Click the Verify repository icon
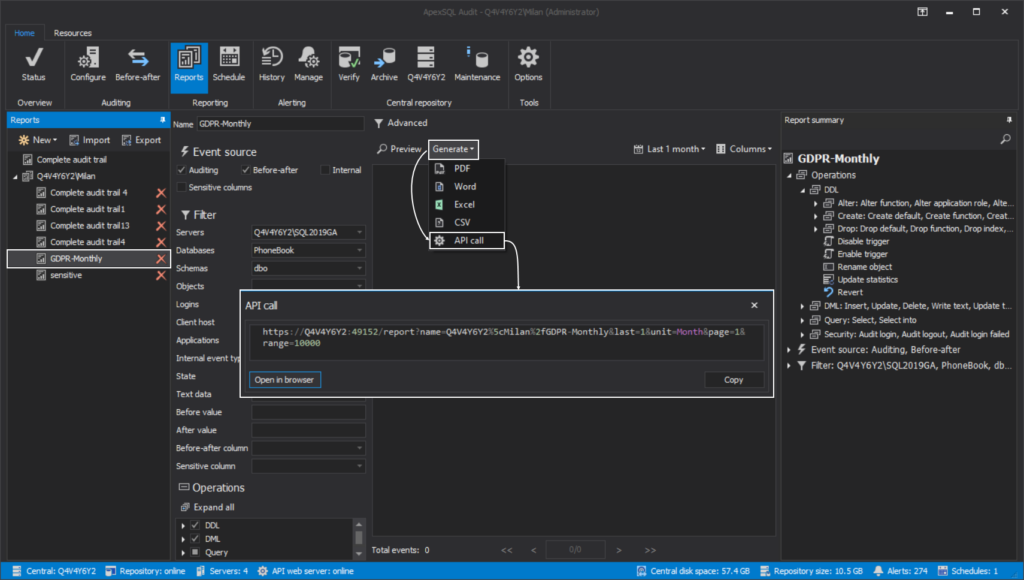 [349, 64]
